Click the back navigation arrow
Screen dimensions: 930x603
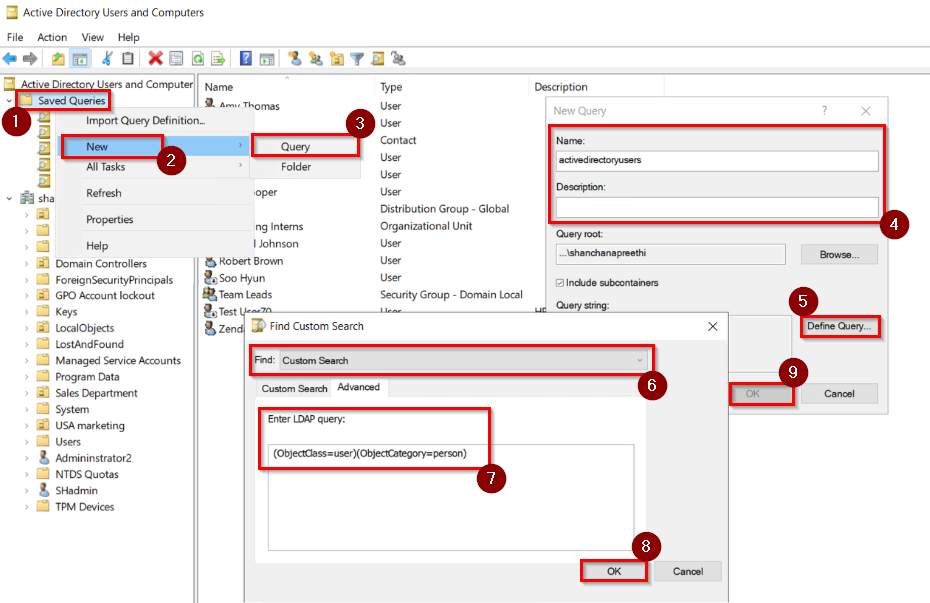(x=8, y=58)
